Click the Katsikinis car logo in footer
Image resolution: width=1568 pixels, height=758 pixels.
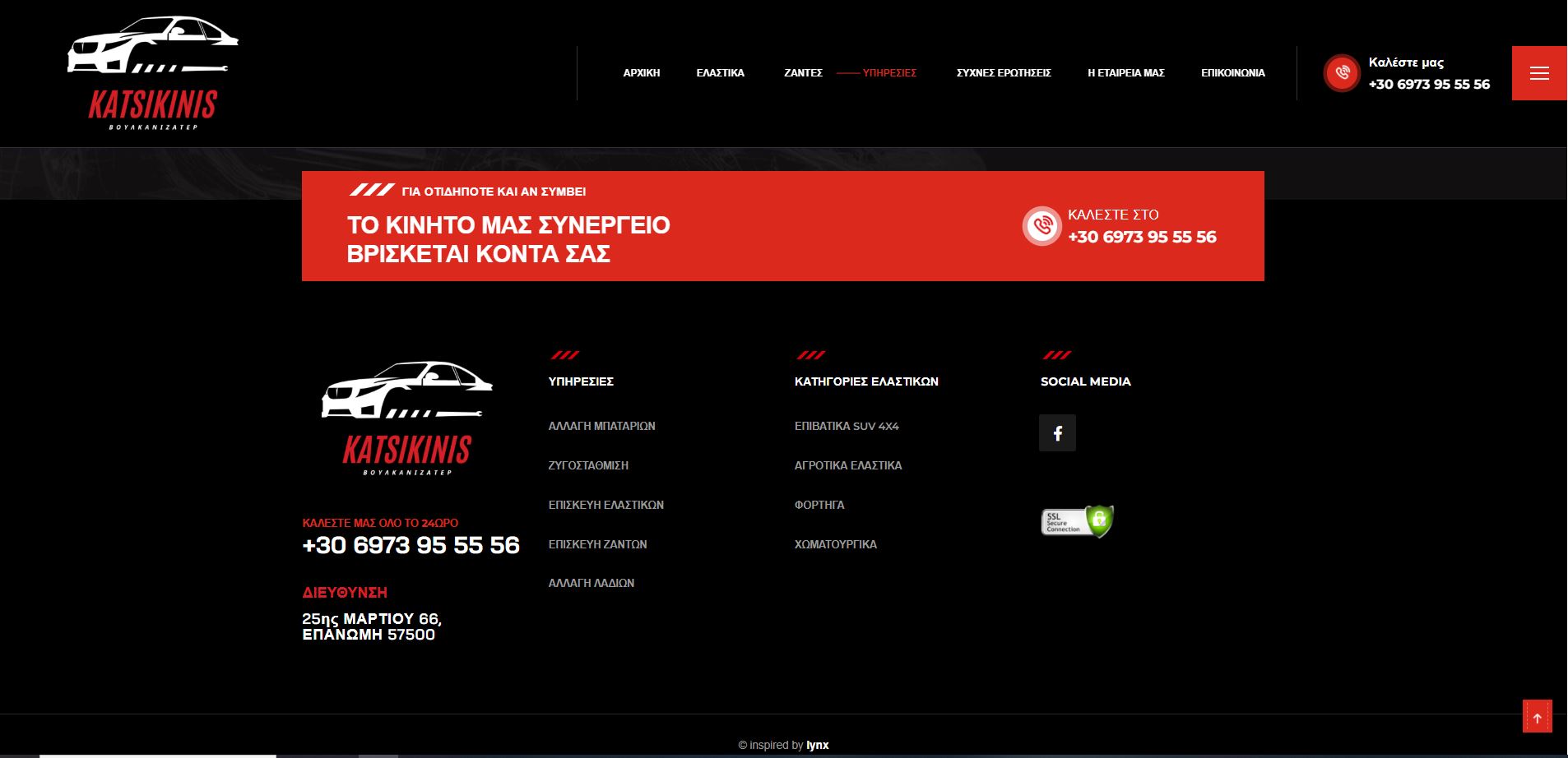tap(407, 418)
